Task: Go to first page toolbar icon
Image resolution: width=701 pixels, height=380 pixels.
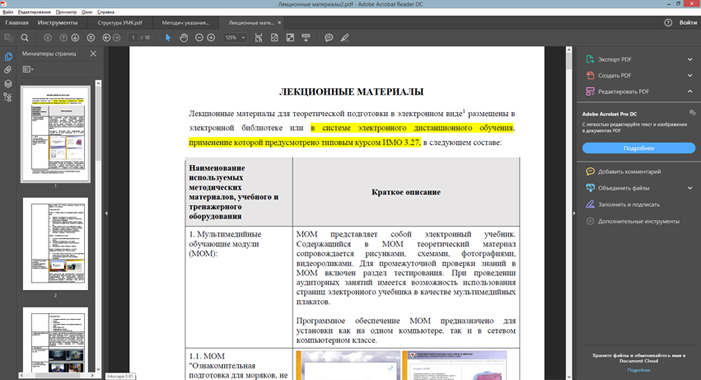Action: coord(48,38)
